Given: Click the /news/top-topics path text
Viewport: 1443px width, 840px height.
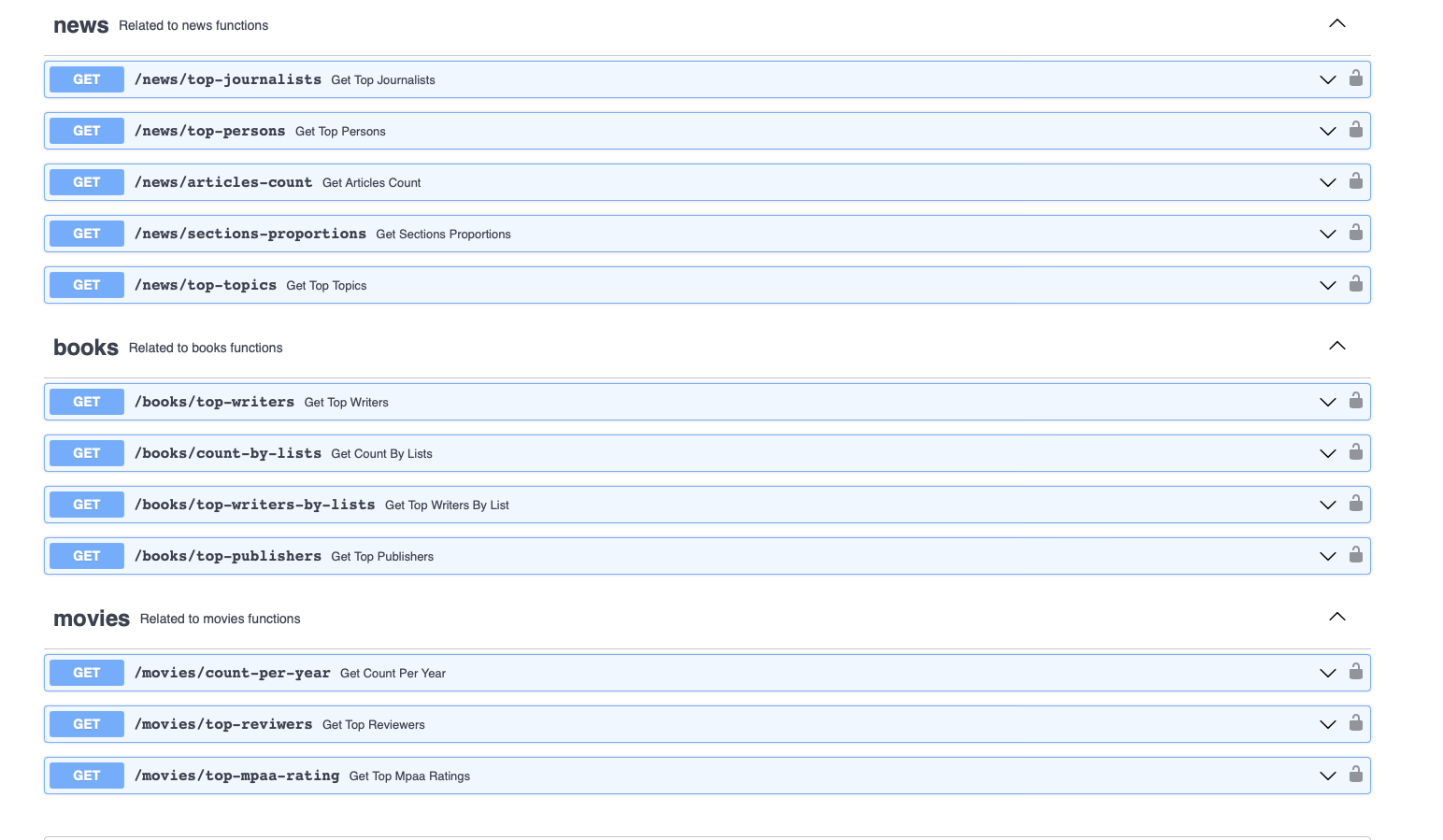Looking at the screenshot, I should [x=206, y=285].
